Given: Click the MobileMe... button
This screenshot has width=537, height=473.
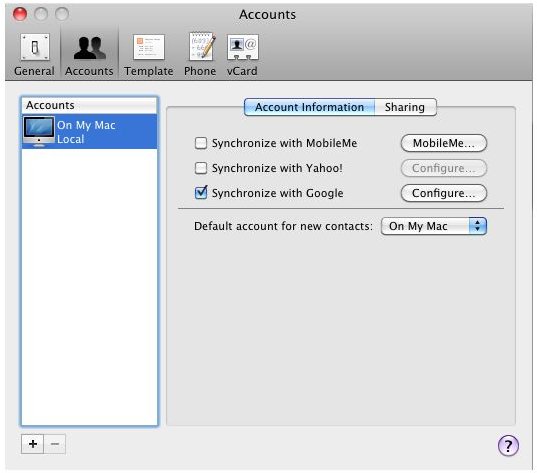Looking at the screenshot, I should point(444,143).
